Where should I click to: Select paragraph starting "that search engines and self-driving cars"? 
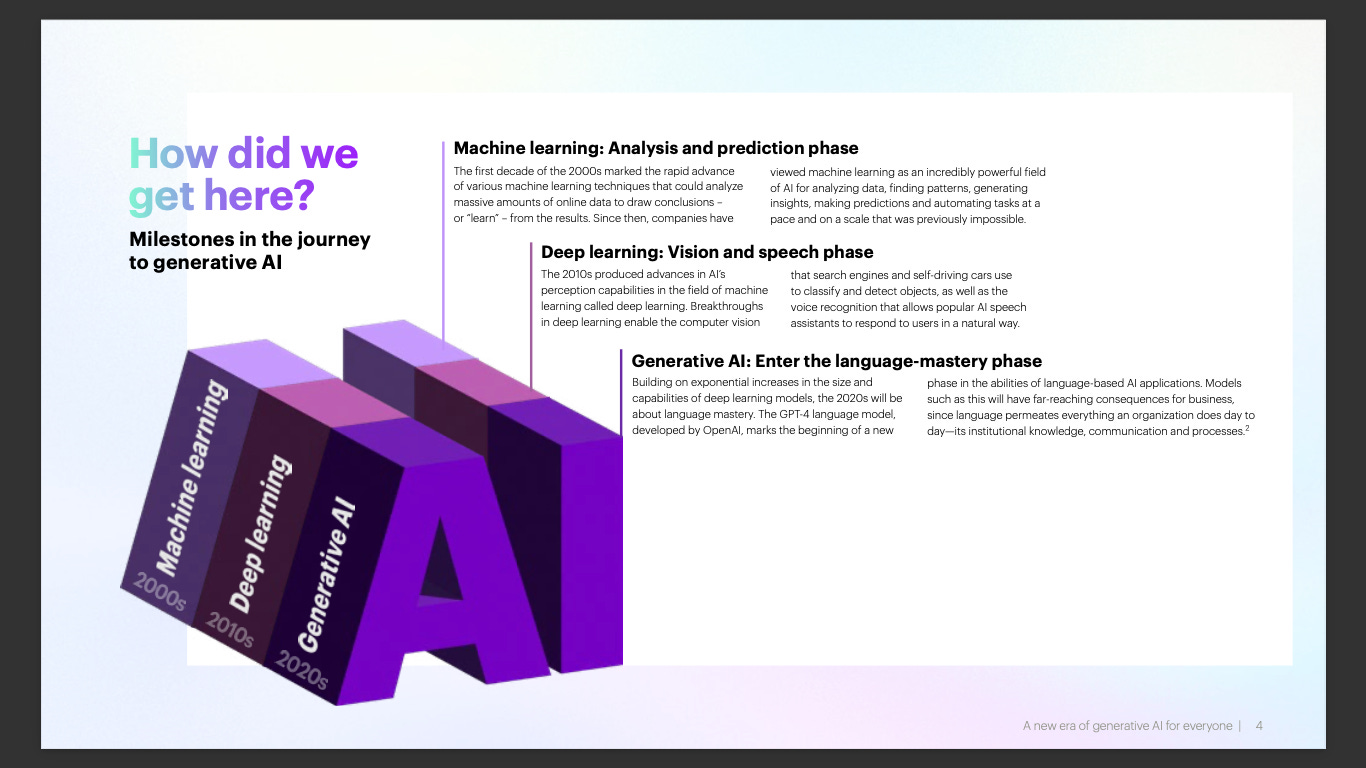coord(909,298)
